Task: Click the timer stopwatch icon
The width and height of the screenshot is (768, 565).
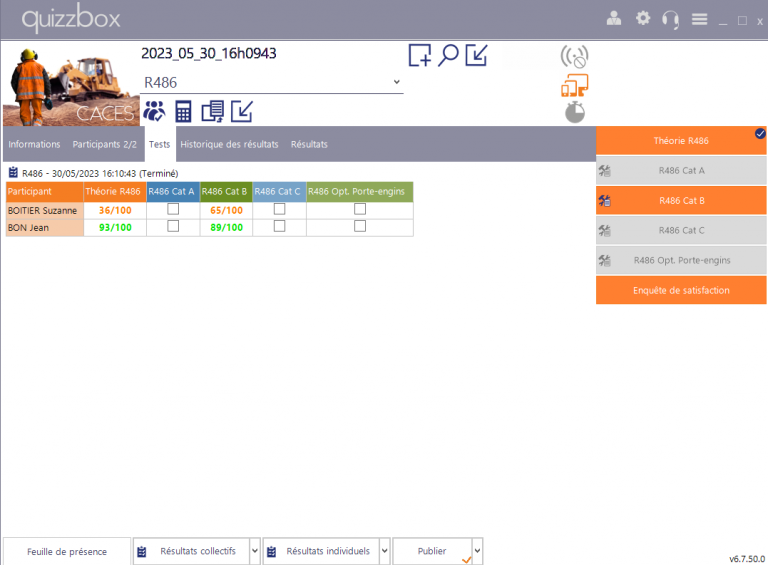Action: coord(574,112)
